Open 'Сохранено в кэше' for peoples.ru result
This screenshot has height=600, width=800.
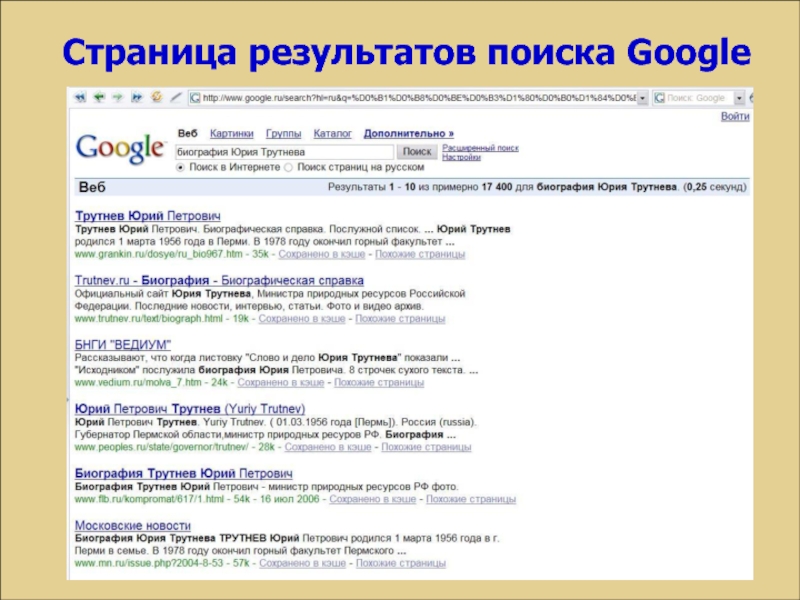point(328,447)
